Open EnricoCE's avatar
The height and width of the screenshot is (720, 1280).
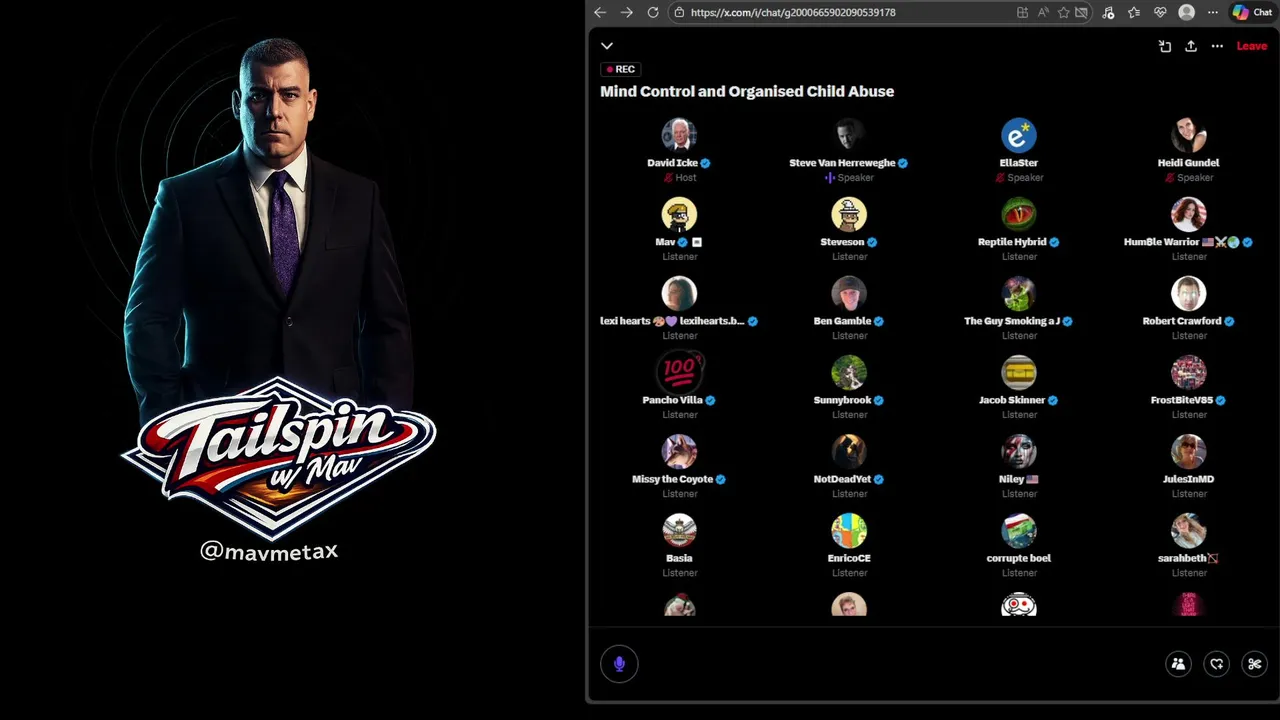click(849, 530)
